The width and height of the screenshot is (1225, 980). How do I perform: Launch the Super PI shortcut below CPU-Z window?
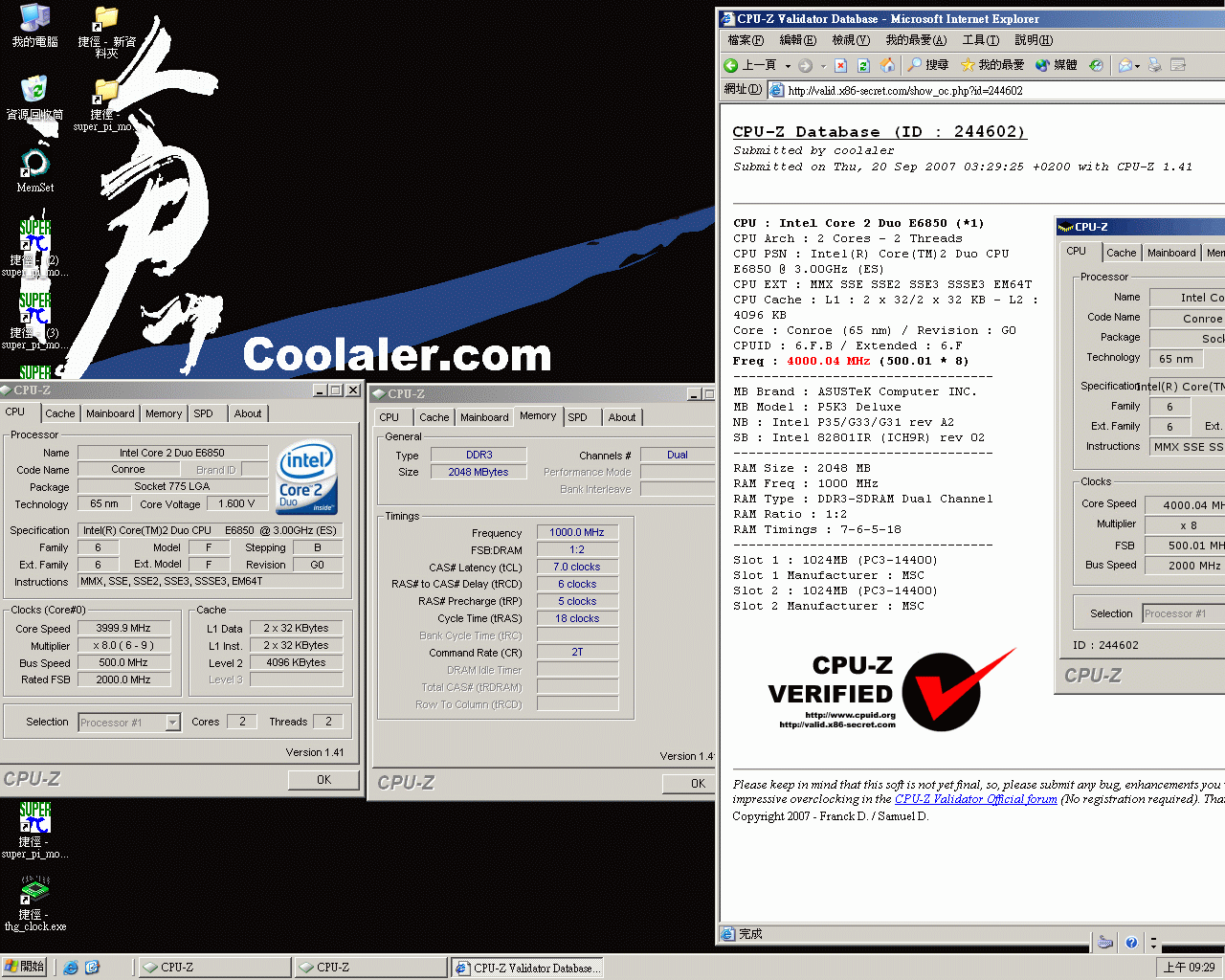(x=34, y=829)
